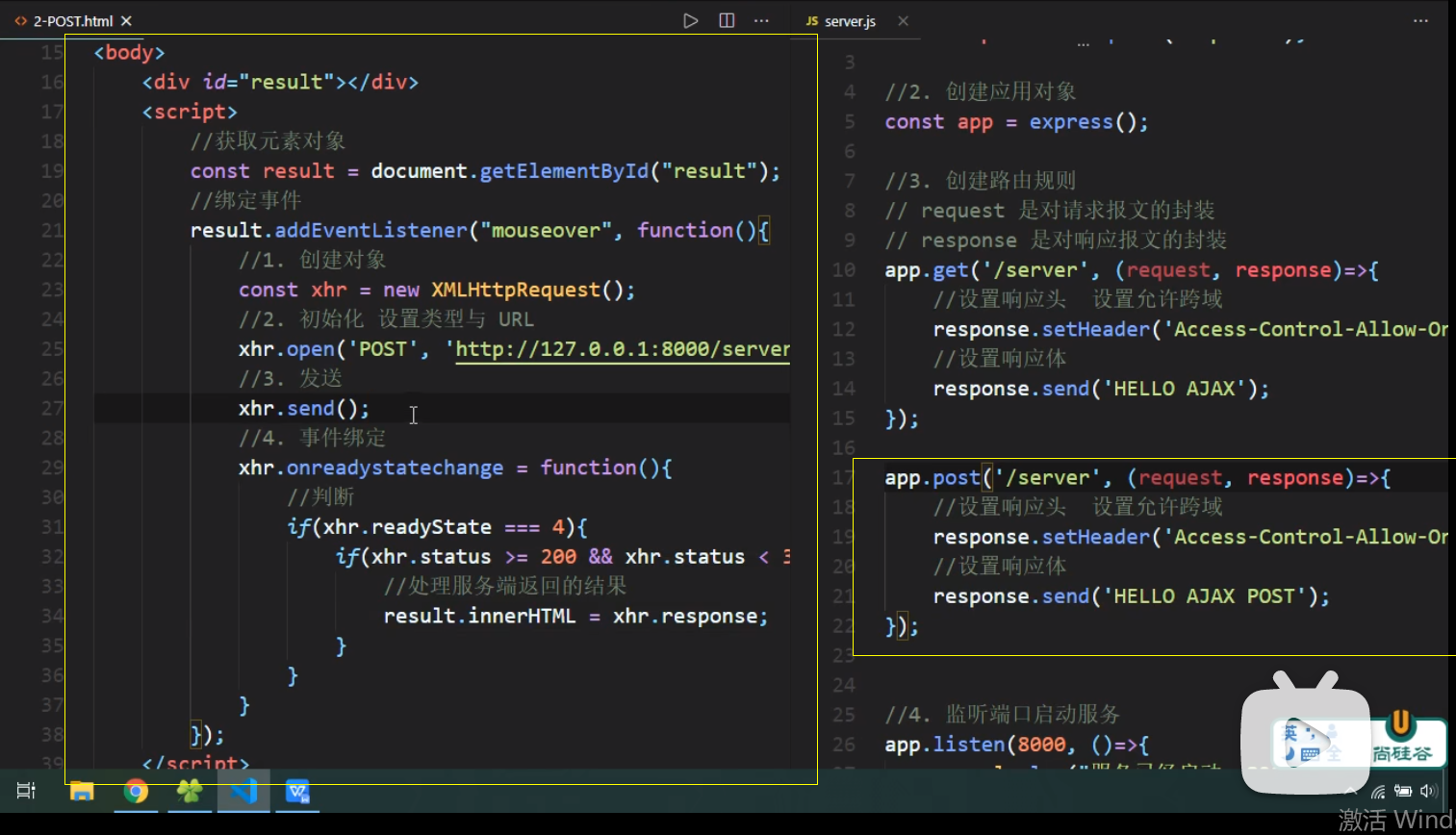The width and height of the screenshot is (1456, 835).
Task: Open File Explorer from the taskbar
Action: [x=82, y=791]
